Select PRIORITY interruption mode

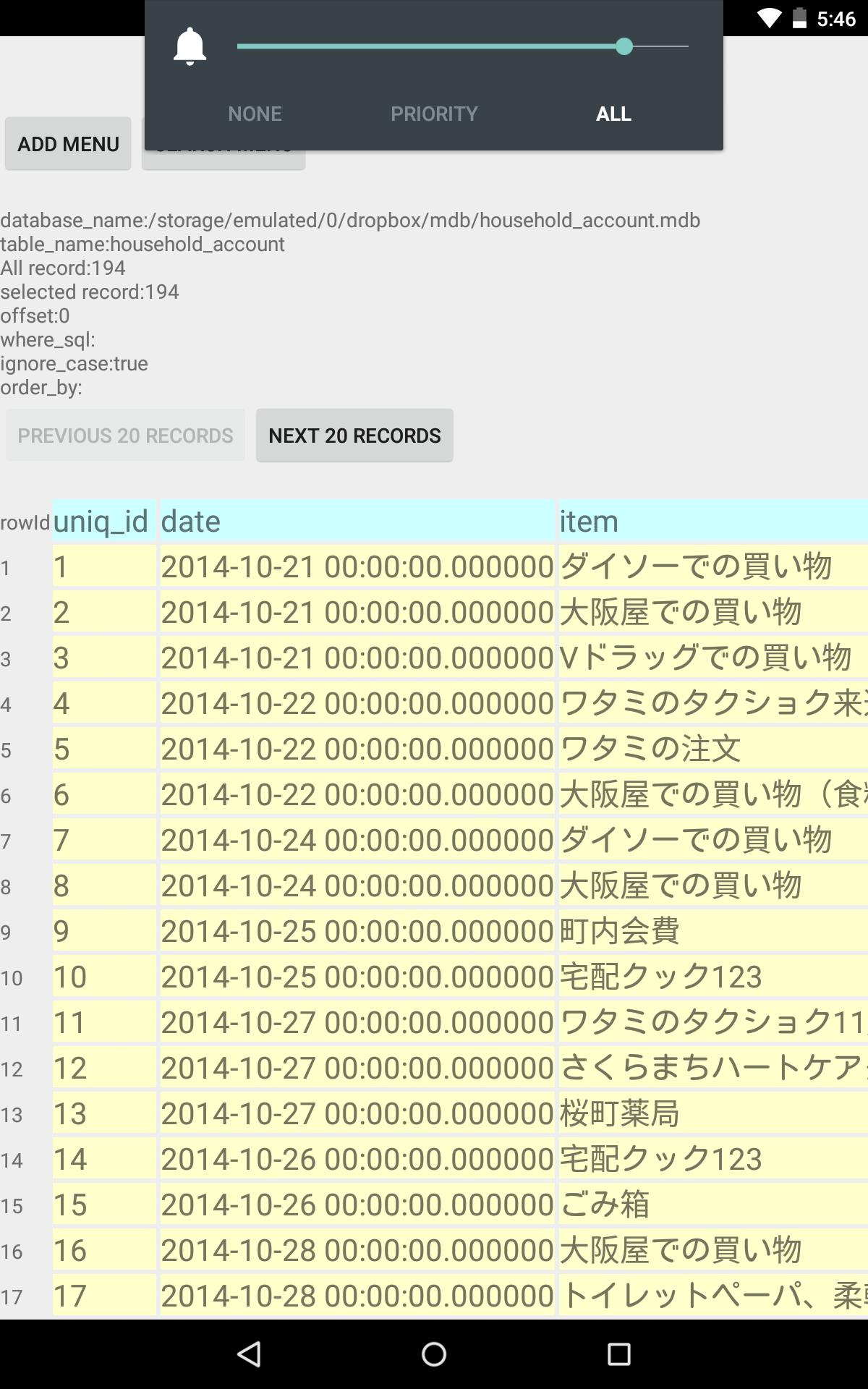(x=434, y=114)
